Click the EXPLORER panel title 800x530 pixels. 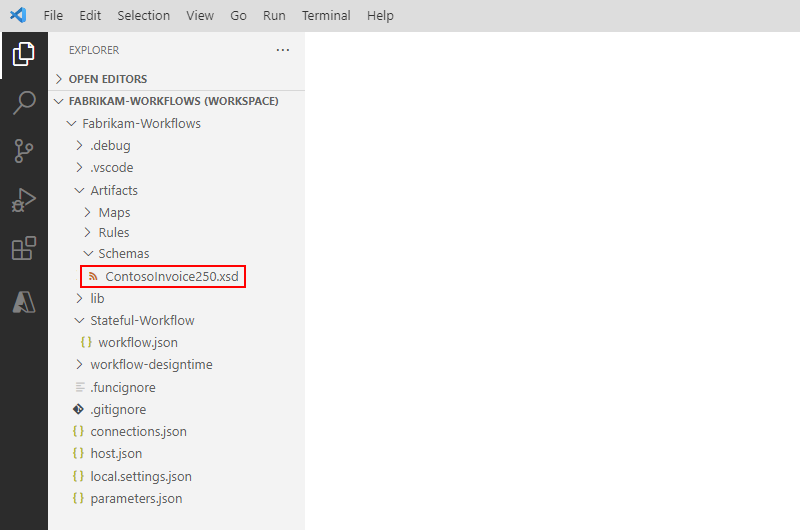pyautogui.click(x=94, y=50)
